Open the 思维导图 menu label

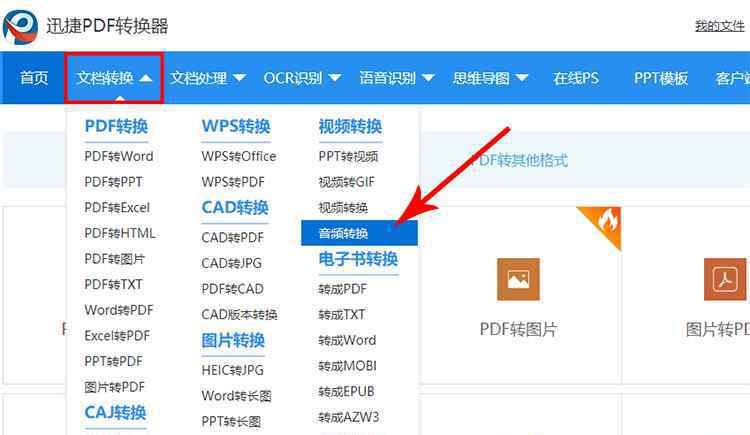coord(481,78)
